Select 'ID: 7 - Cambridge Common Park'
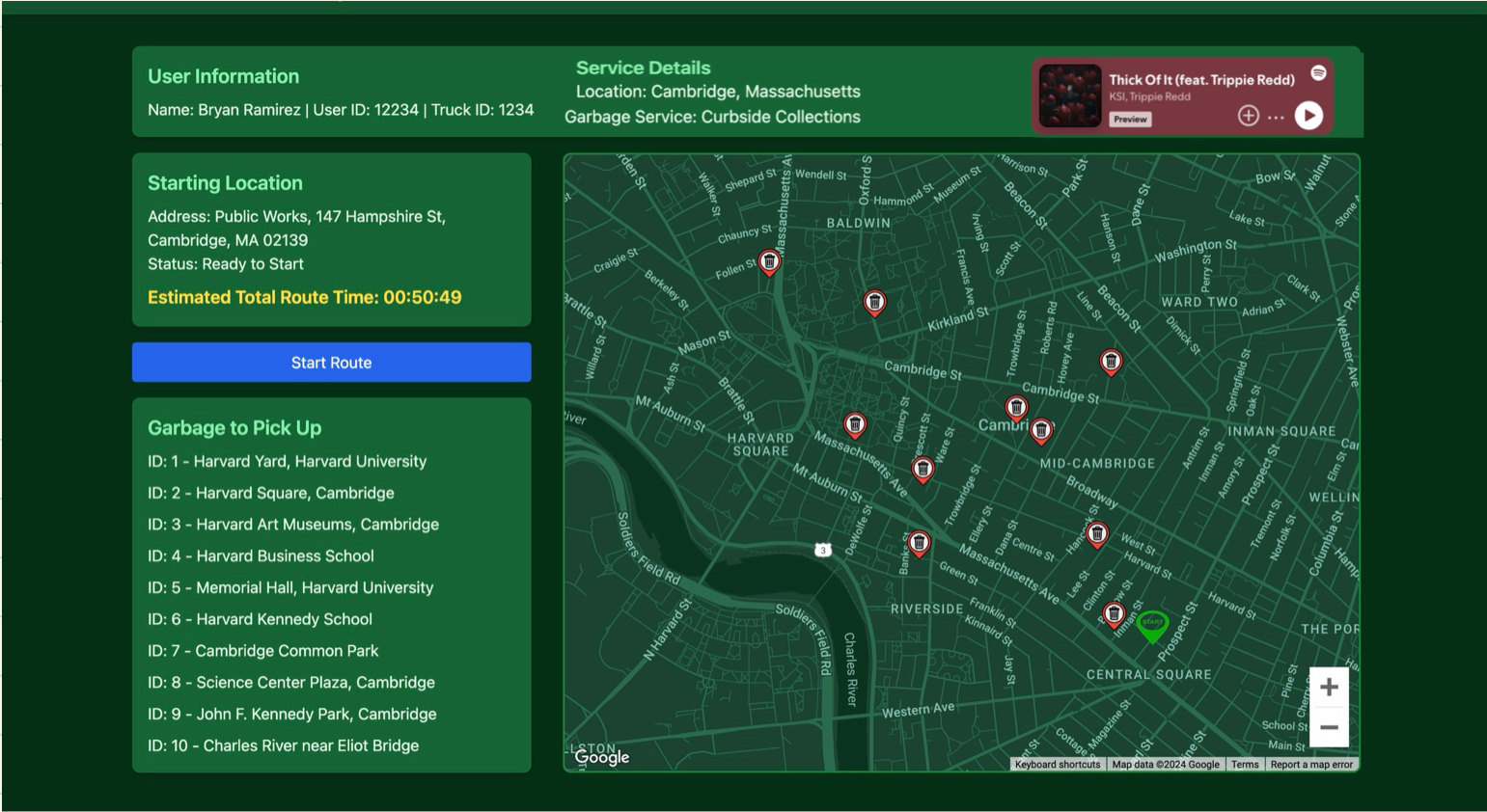The width and height of the screenshot is (1487, 812). (263, 651)
